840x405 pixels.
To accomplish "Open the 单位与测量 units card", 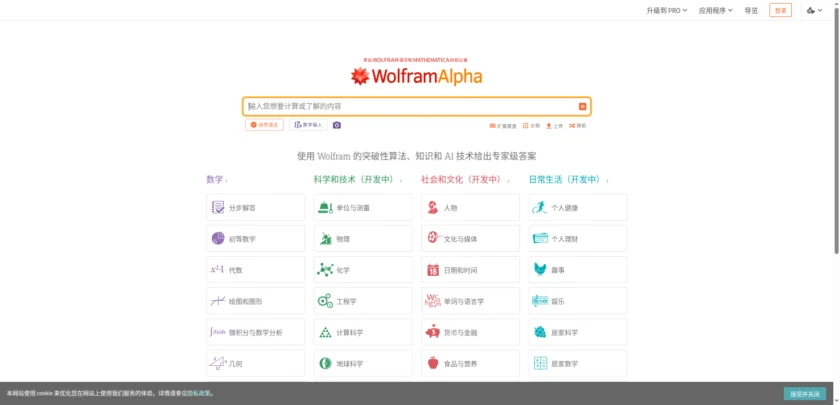I will click(363, 207).
